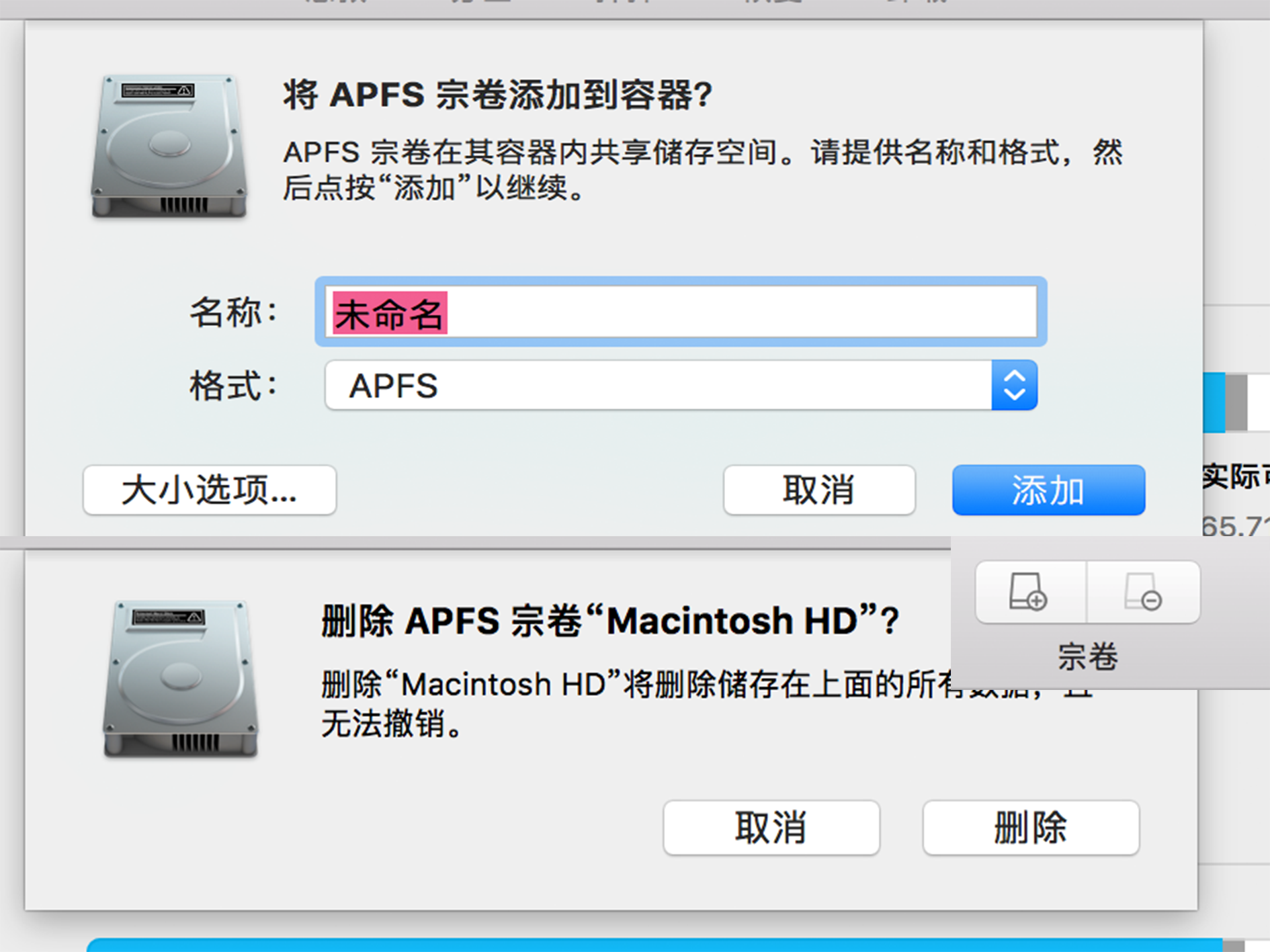Click the 删除 APFS 宗卷 "Macintosh HD" heading
Screen dimensions: 1270x952
pyautogui.click(x=609, y=620)
